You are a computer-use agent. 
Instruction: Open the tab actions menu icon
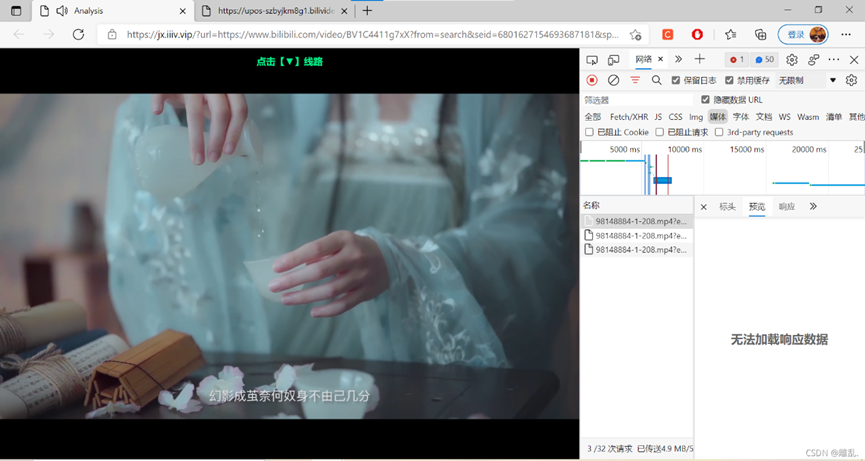click(16, 10)
